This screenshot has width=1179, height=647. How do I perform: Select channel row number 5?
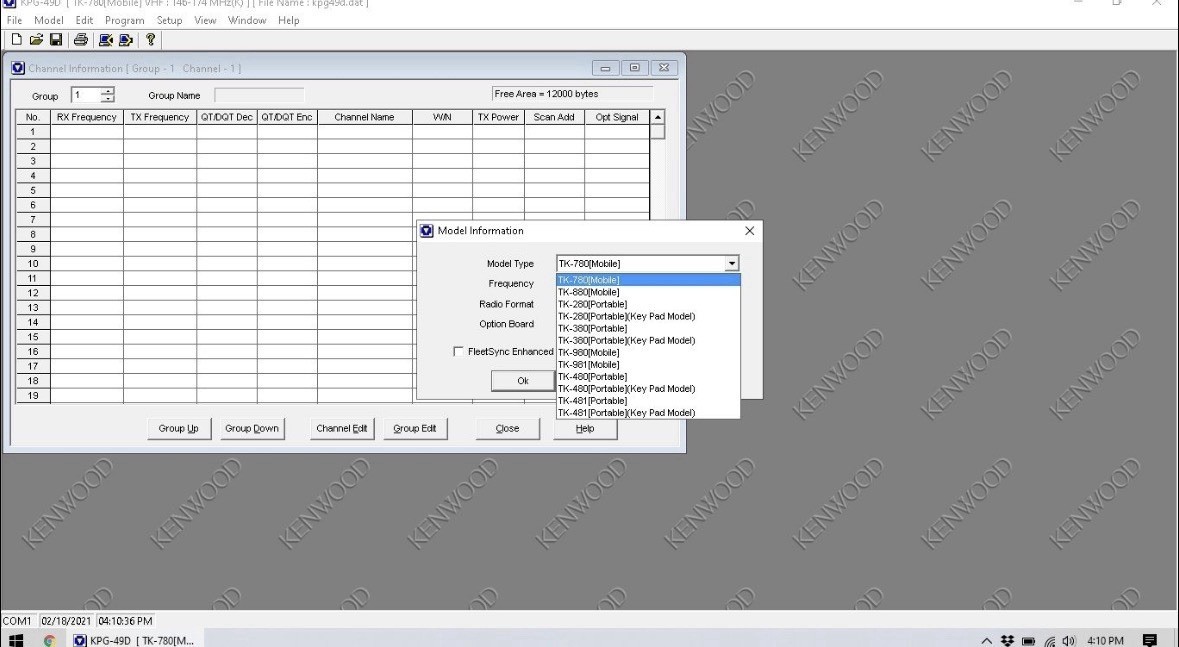pos(33,190)
